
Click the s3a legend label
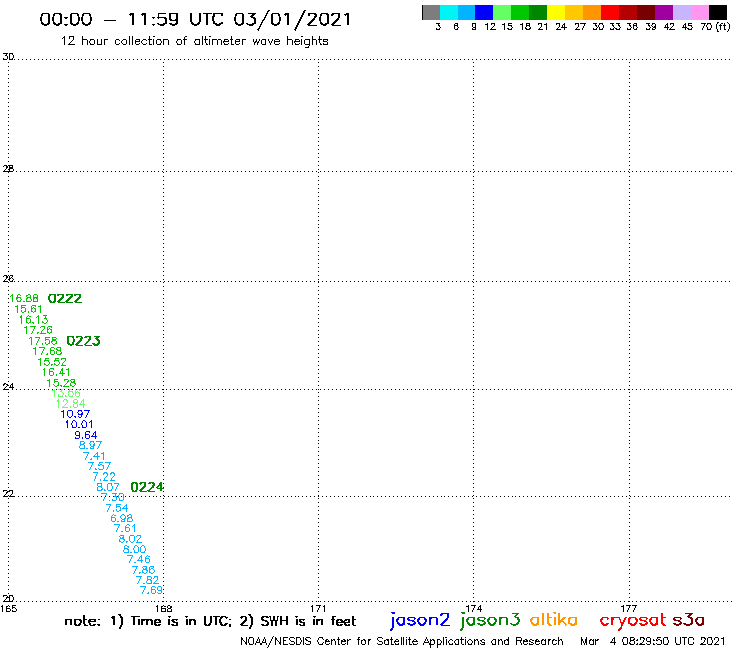pos(689,620)
